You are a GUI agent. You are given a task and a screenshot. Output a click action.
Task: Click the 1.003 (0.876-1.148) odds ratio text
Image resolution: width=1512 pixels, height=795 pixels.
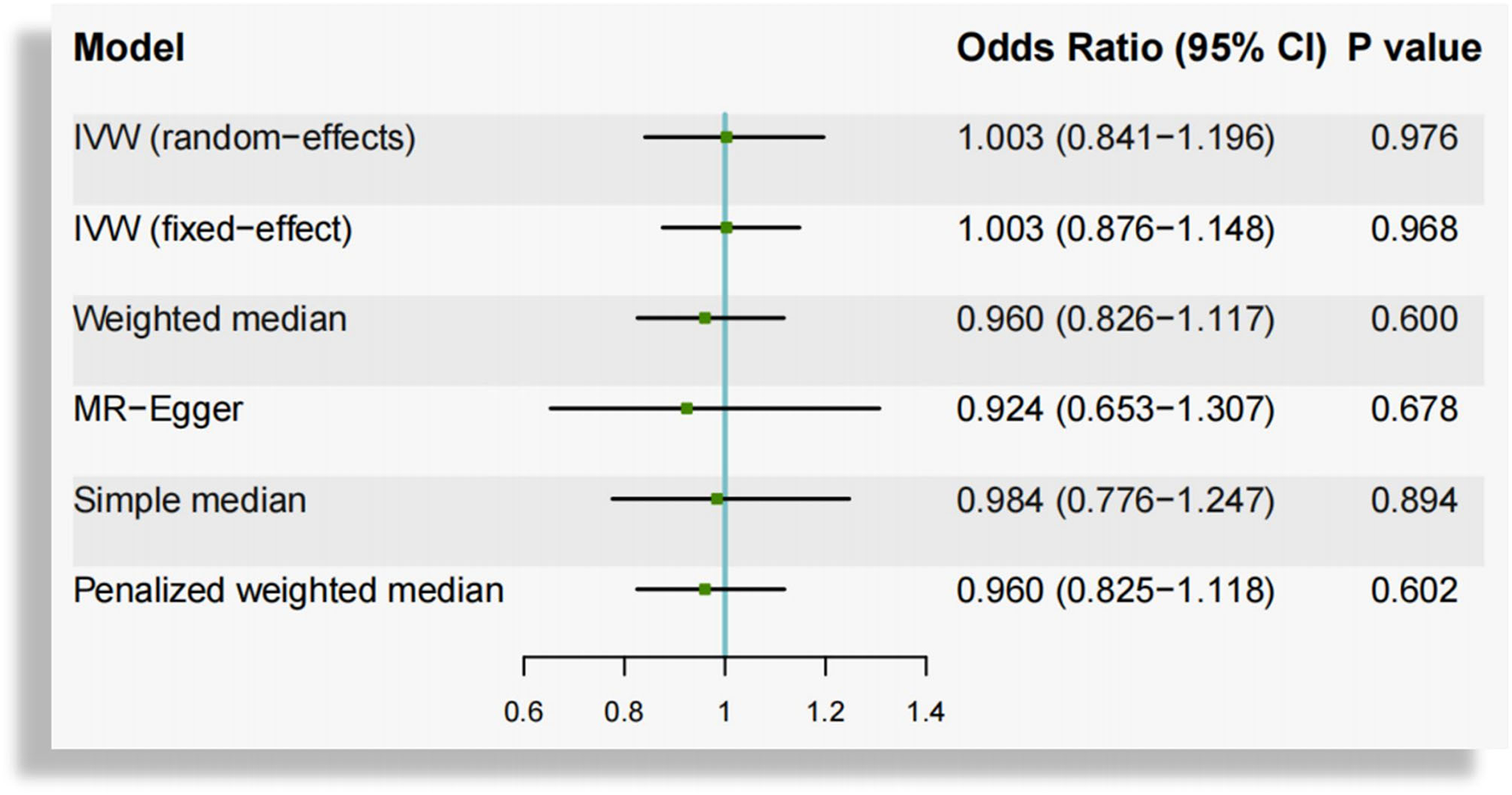tap(1115, 229)
